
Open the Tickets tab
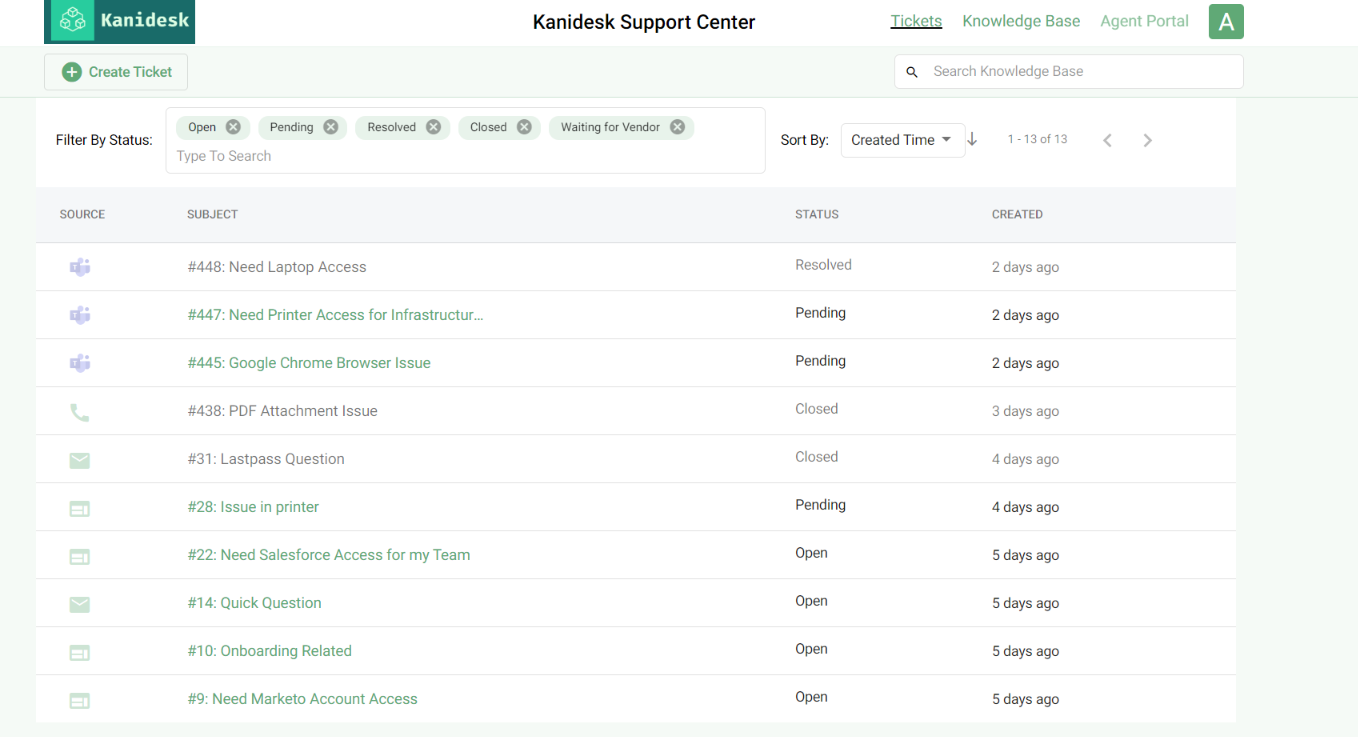916,21
